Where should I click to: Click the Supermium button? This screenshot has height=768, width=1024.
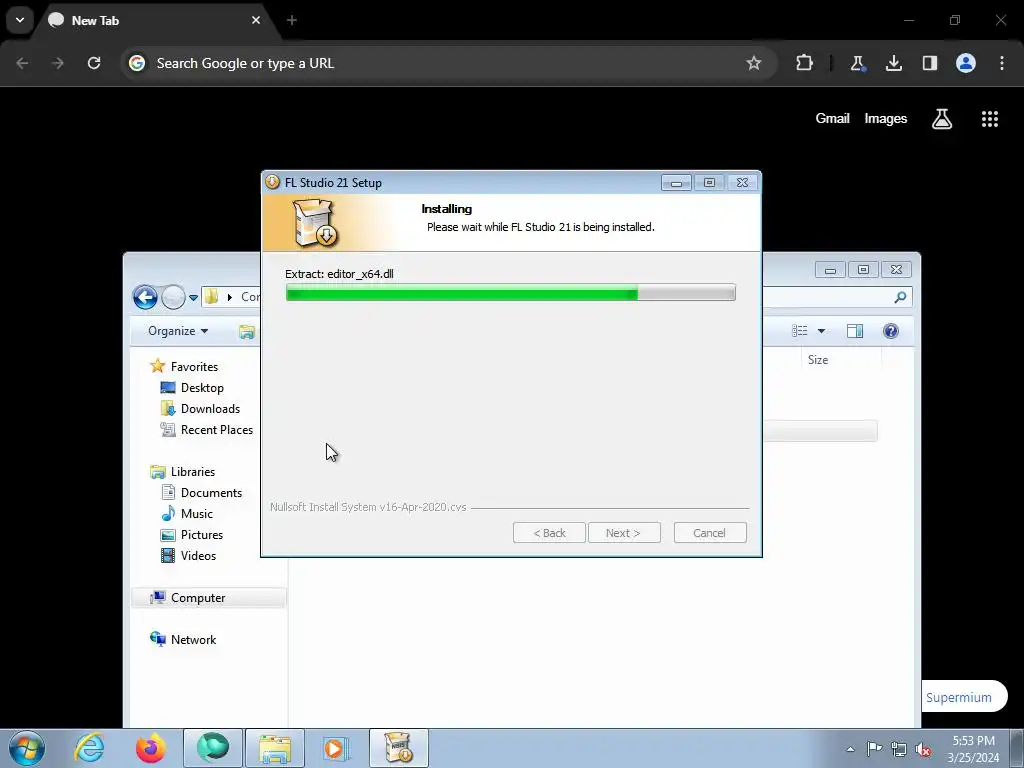pos(959,697)
